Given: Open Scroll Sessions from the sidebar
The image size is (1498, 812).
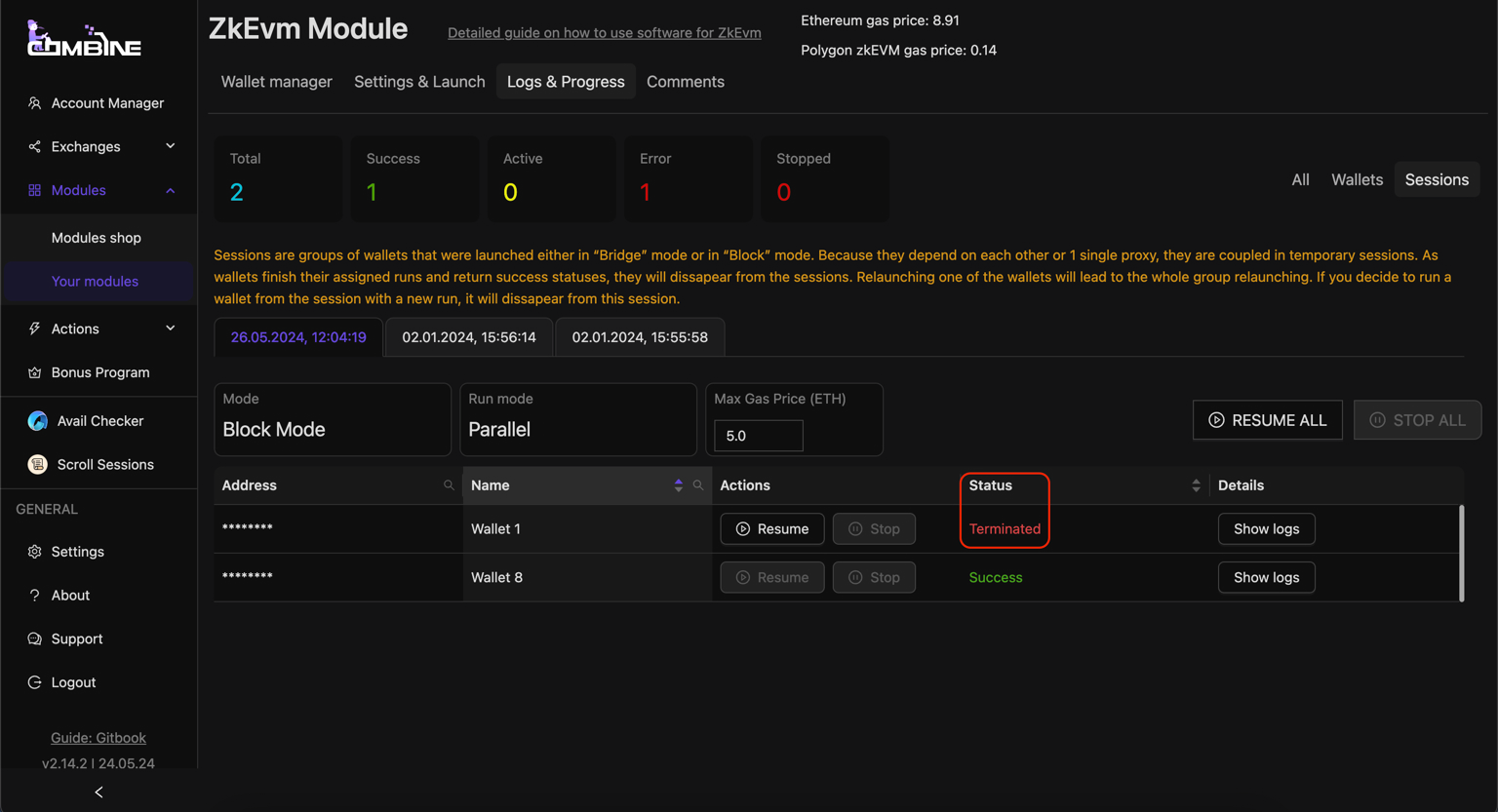Looking at the screenshot, I should [104, 465].
